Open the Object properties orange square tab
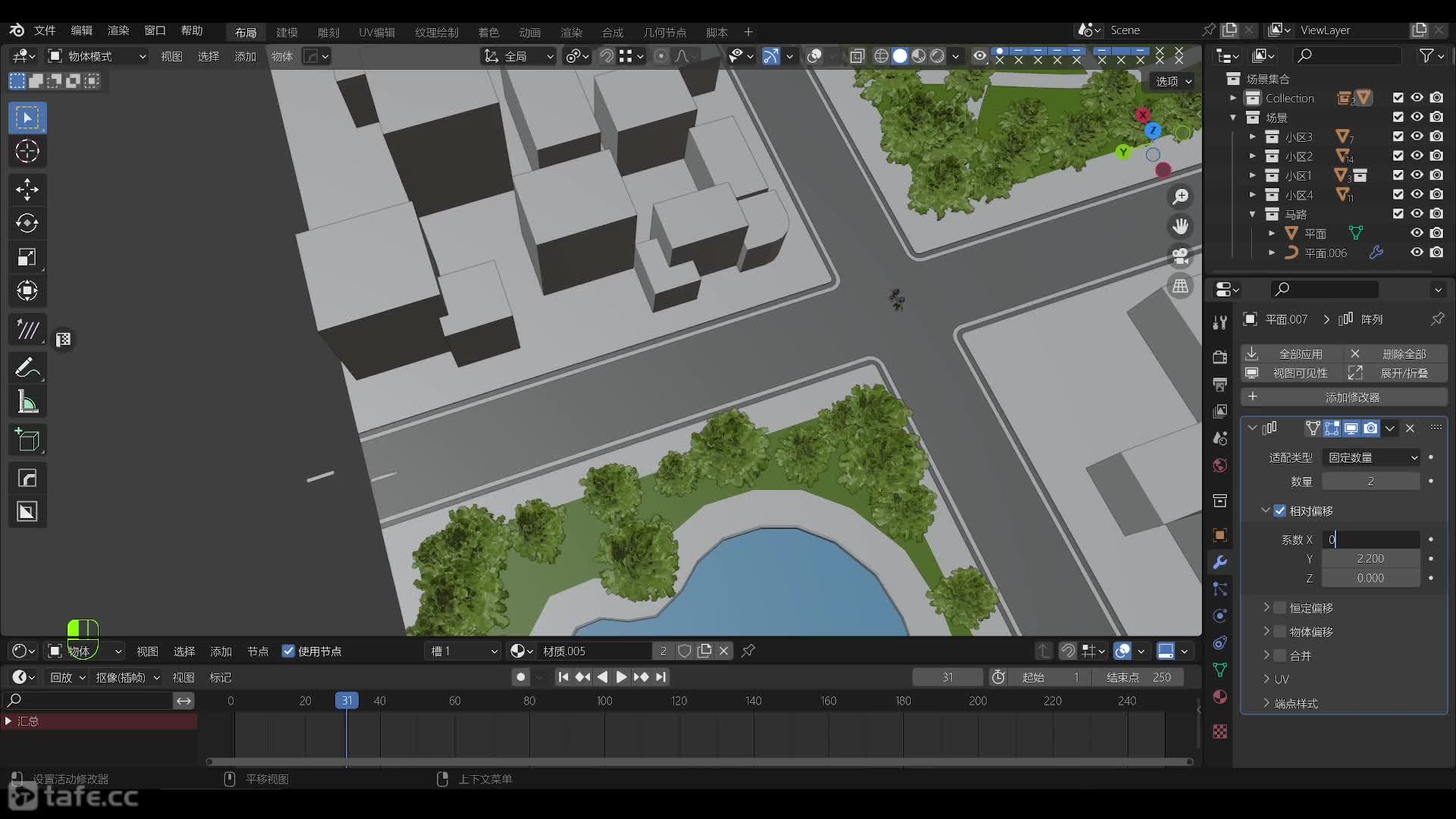 tap(1220, 535)
